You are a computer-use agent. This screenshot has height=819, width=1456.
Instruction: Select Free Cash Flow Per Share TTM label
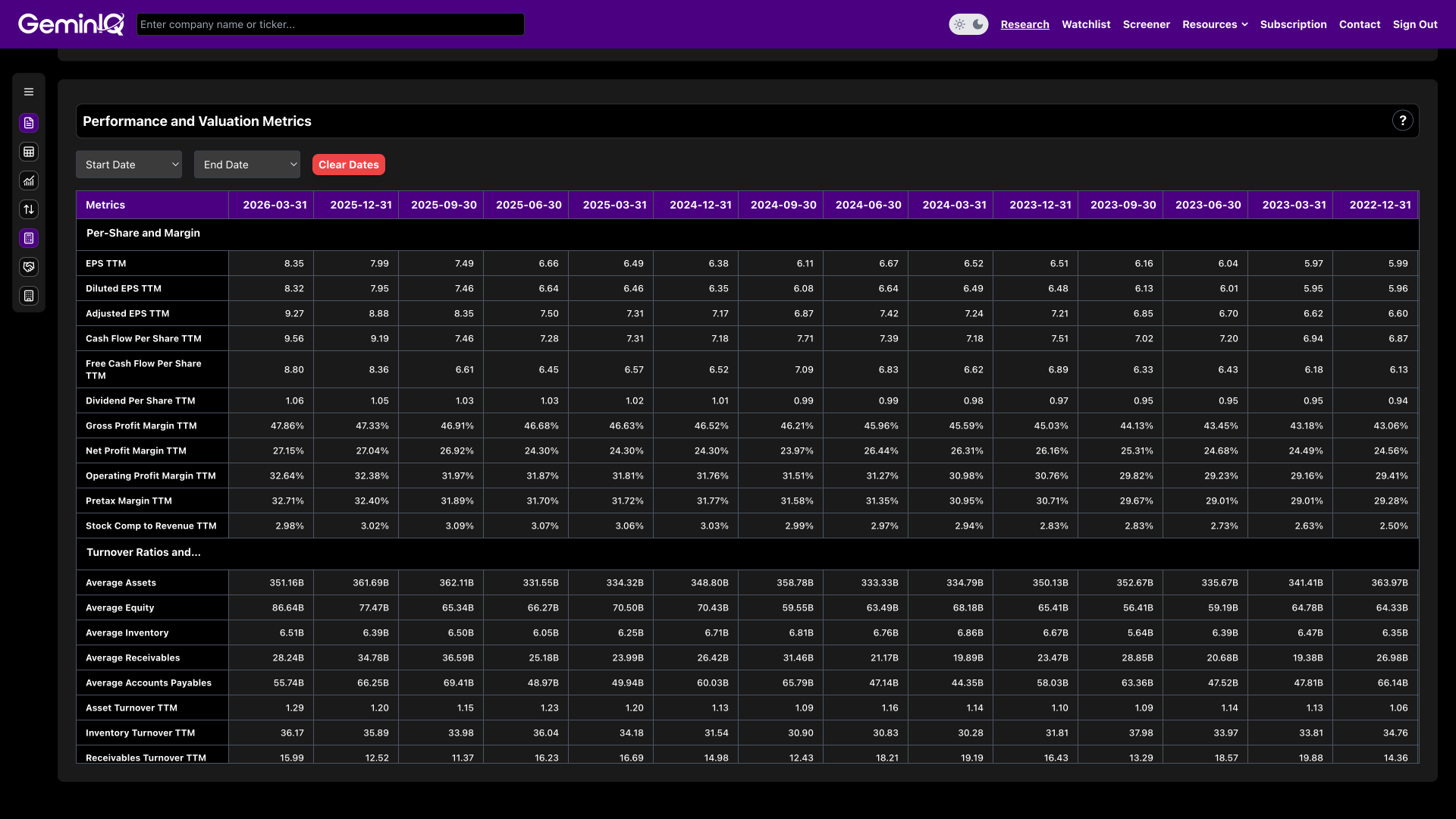(x=143, y=369)
